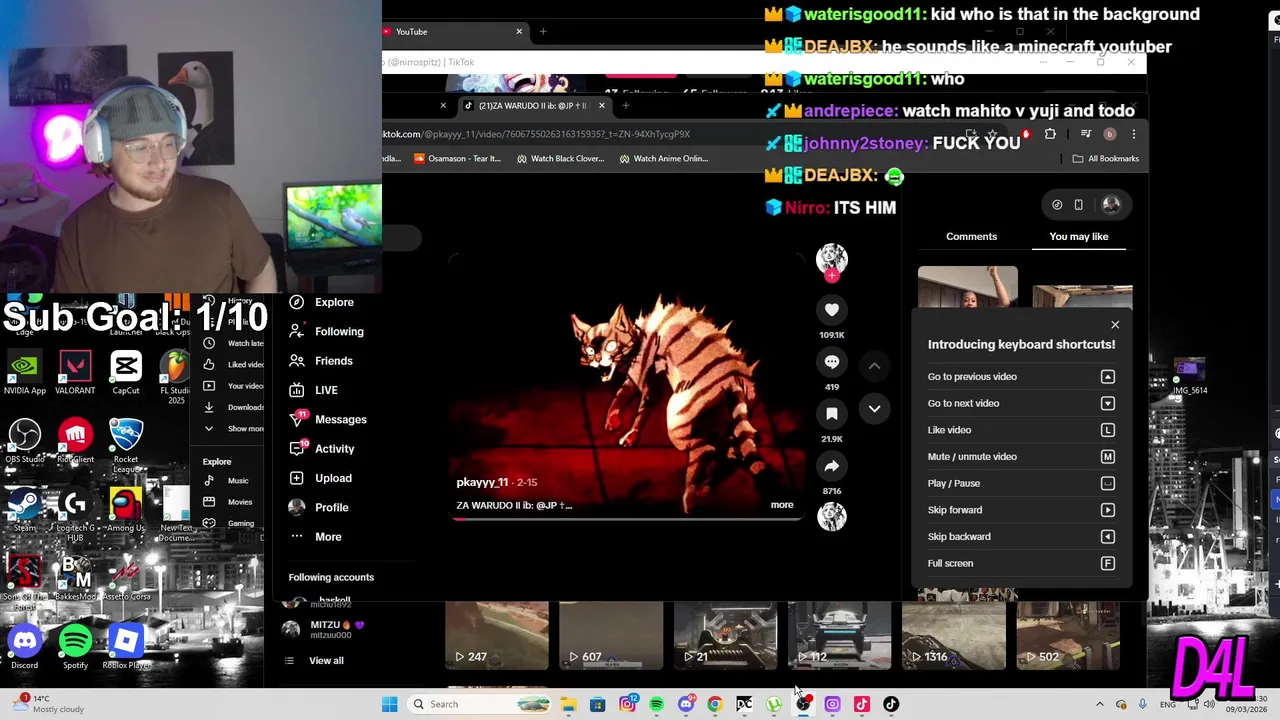Open the CapCut desktop shortcut
This screenshot has width=1280, height=720.
[x=126, y=372]
